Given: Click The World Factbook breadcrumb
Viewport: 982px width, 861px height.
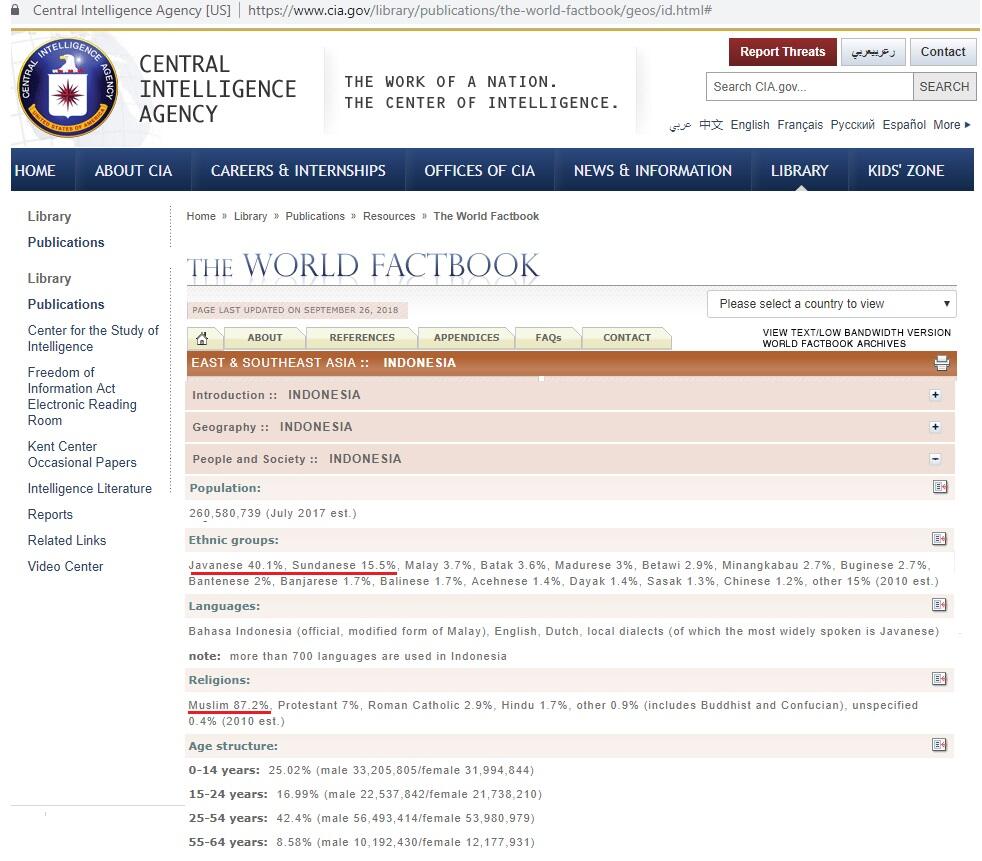Looking at the screenshot, I should (486, 216).
